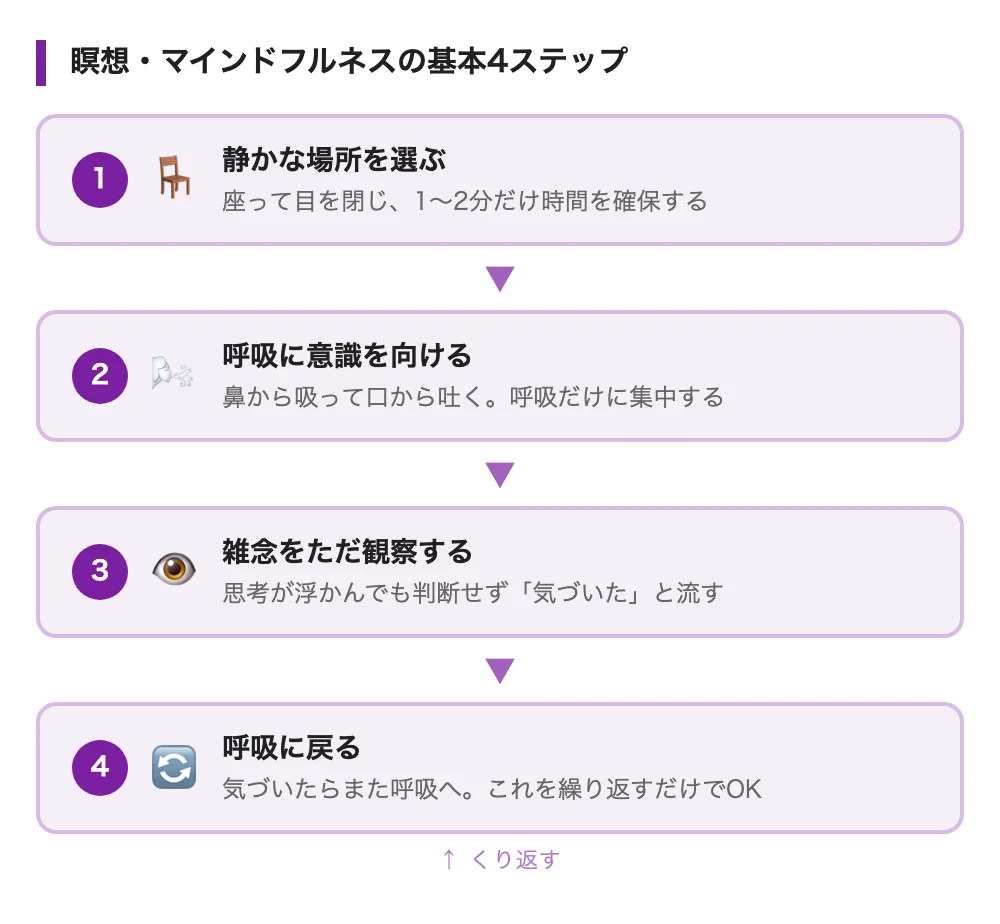Click the down arrow below step 3
Image resolution: width=1000 pixels, height=924 pixels.
pos(499,670)
